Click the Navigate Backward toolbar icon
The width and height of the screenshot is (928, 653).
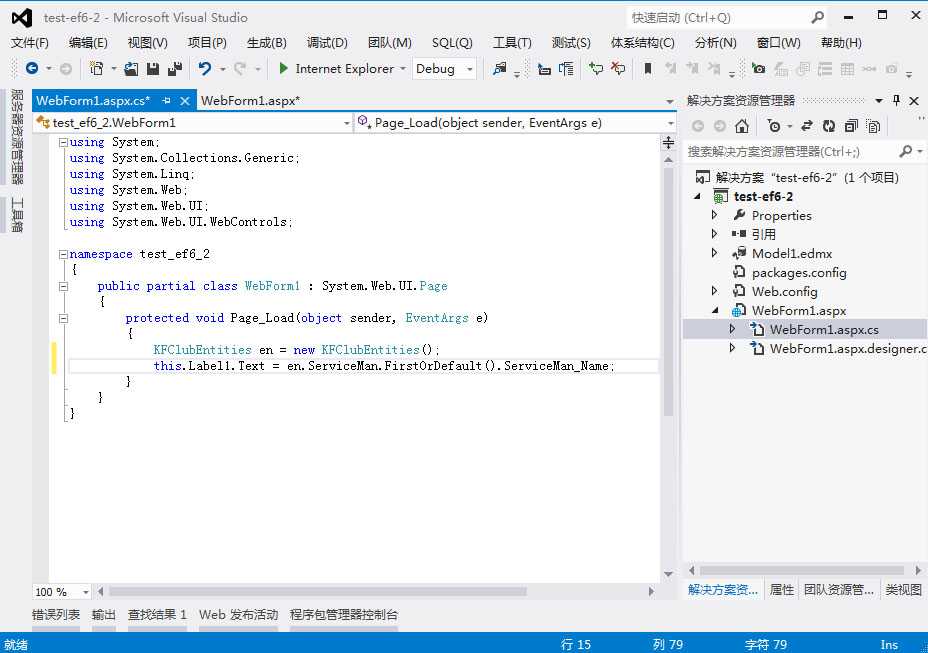pyautogui.click(x=32, y=69)
